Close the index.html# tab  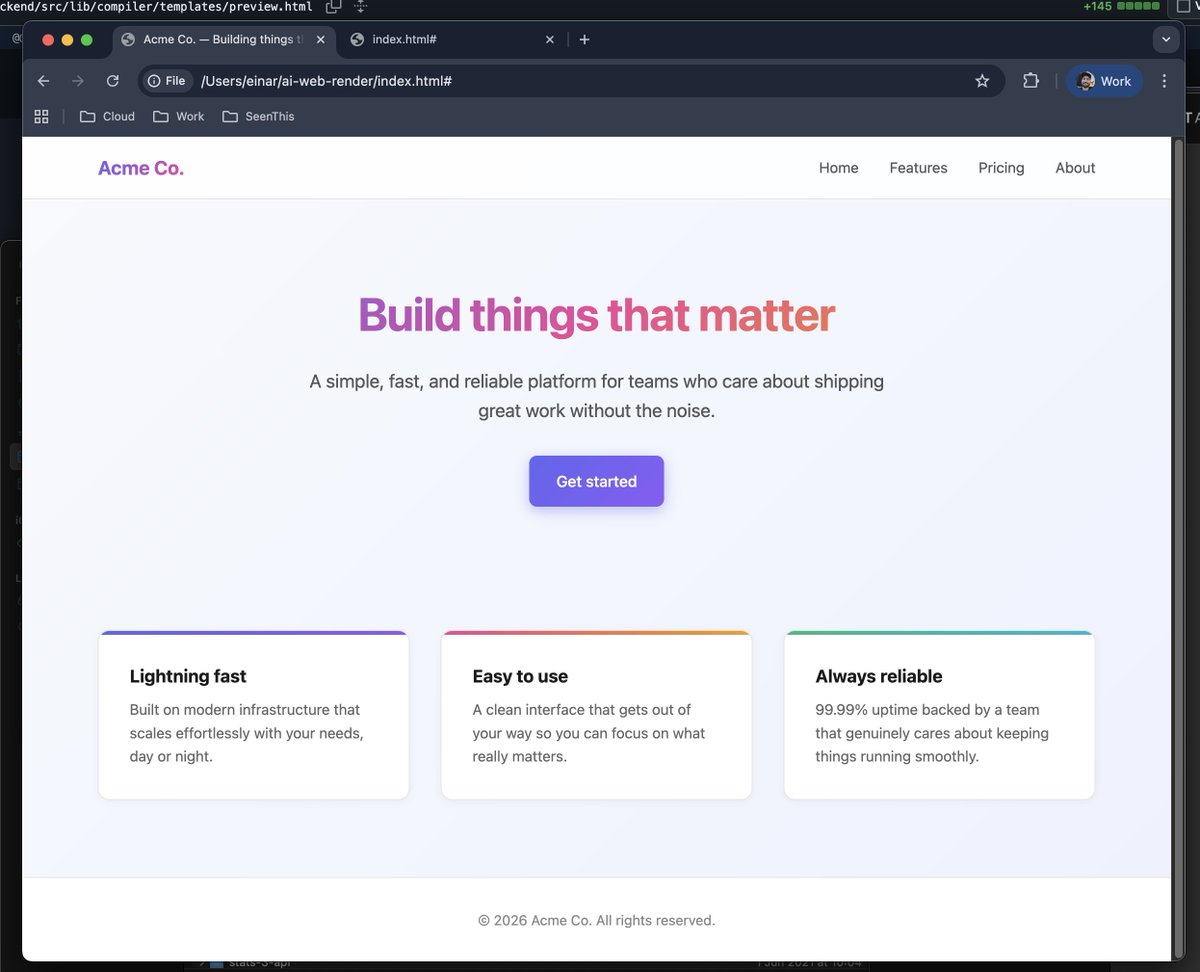pos(549,40)
